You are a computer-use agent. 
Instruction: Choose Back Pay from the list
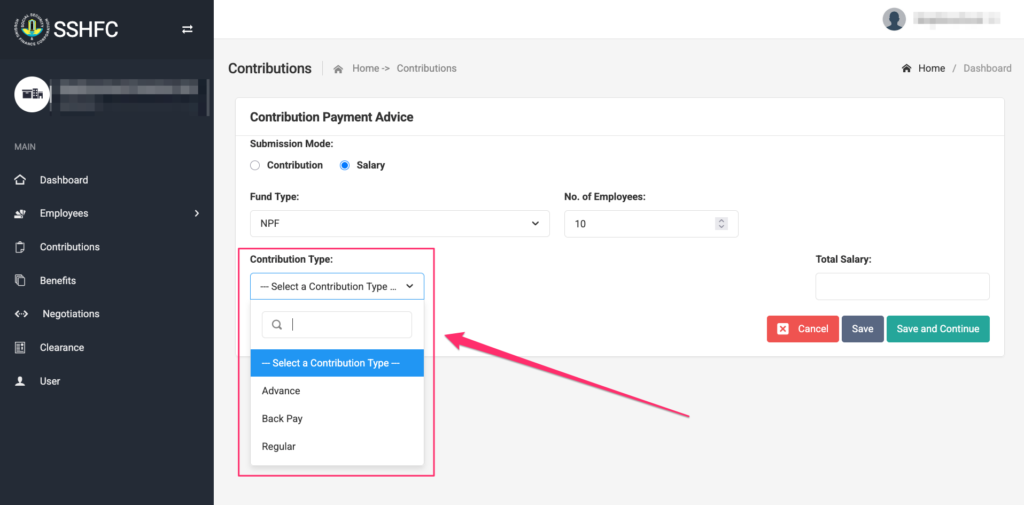coord(282,419)
